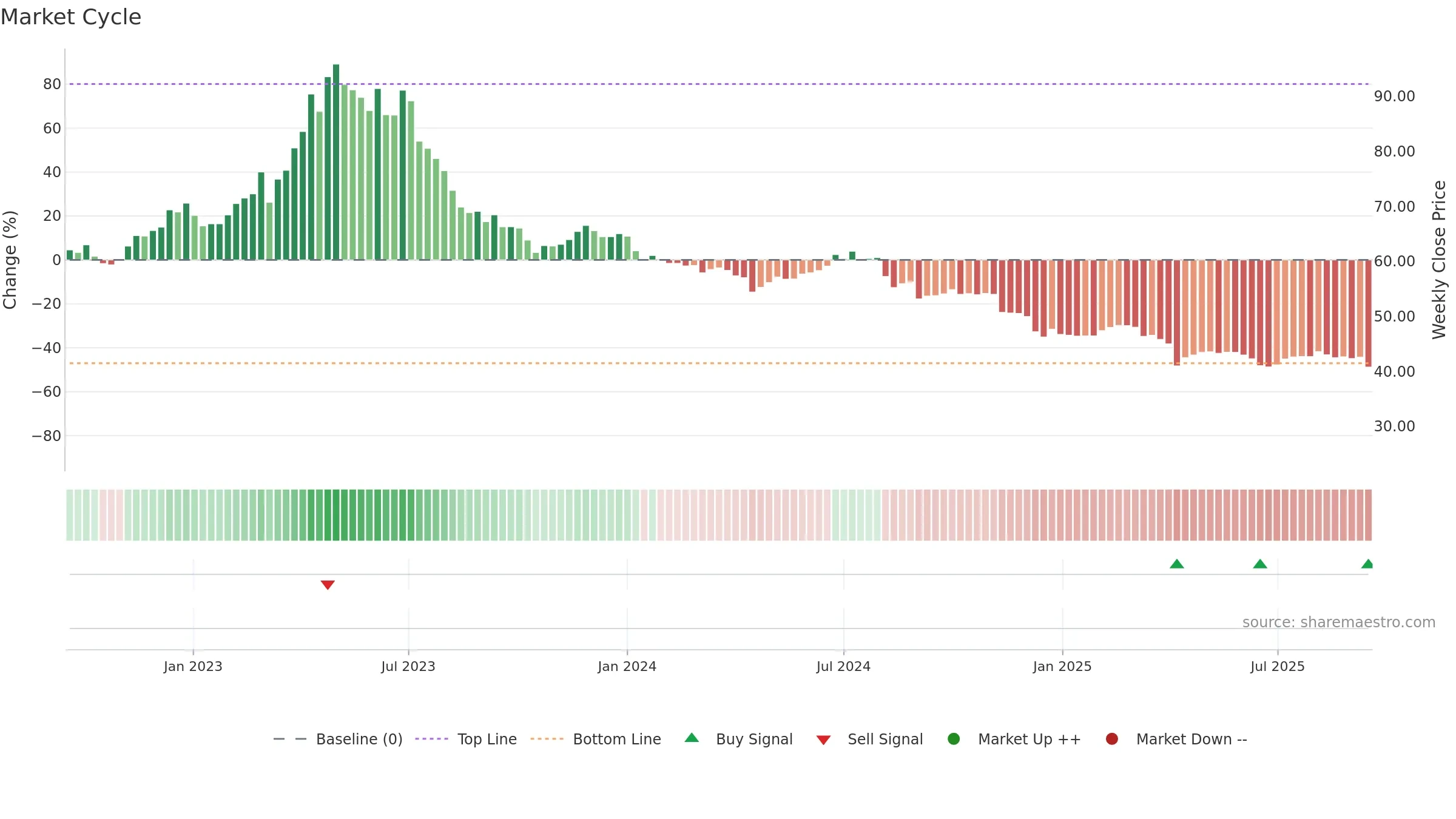Click the 30.00 price tick on right axis
Screen dimensions: 1456x819
[x=1394, y=426]
